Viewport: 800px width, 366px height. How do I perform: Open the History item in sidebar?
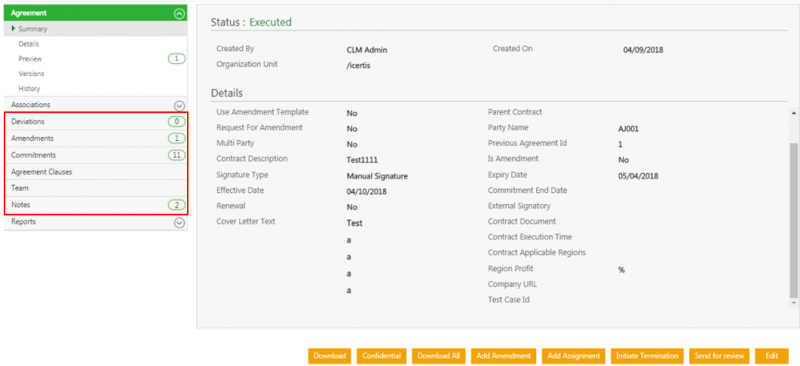tap(29, 89)
